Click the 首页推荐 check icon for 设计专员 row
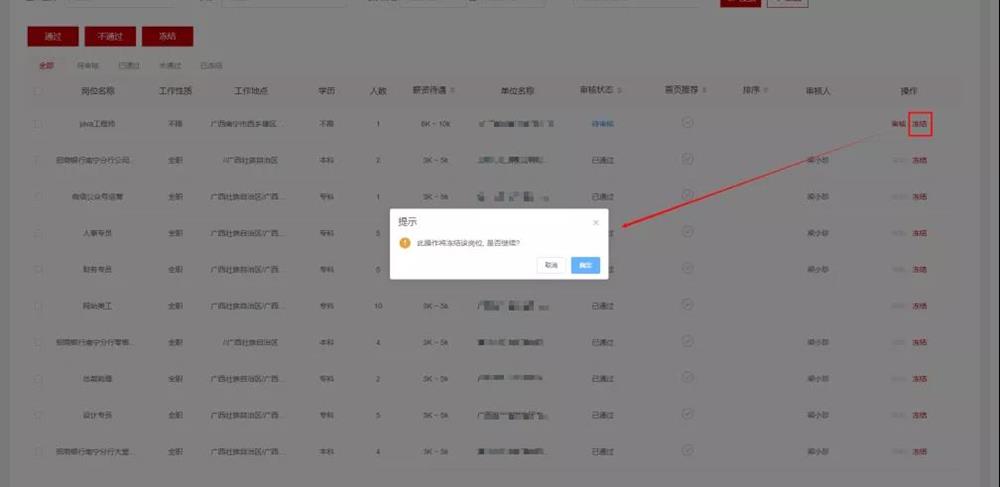This screenshot has height=487, width=1000. 687,415
